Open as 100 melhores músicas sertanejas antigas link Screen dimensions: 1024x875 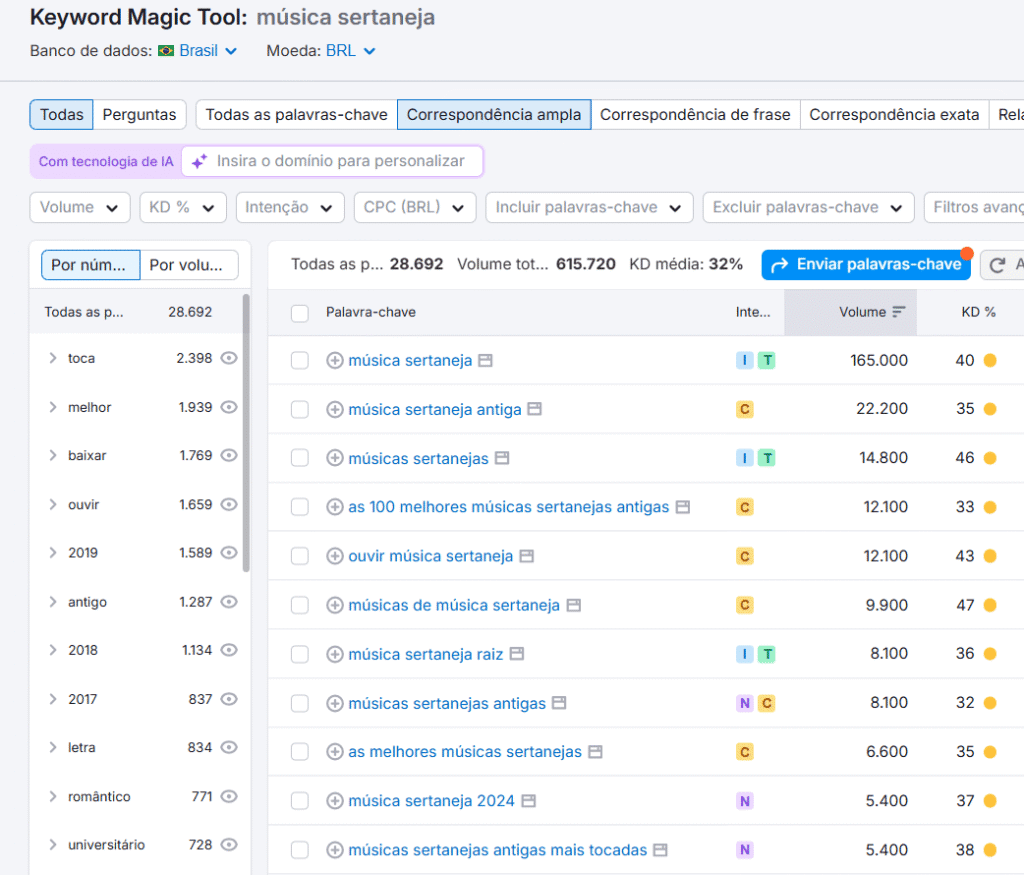pos(509,507)
